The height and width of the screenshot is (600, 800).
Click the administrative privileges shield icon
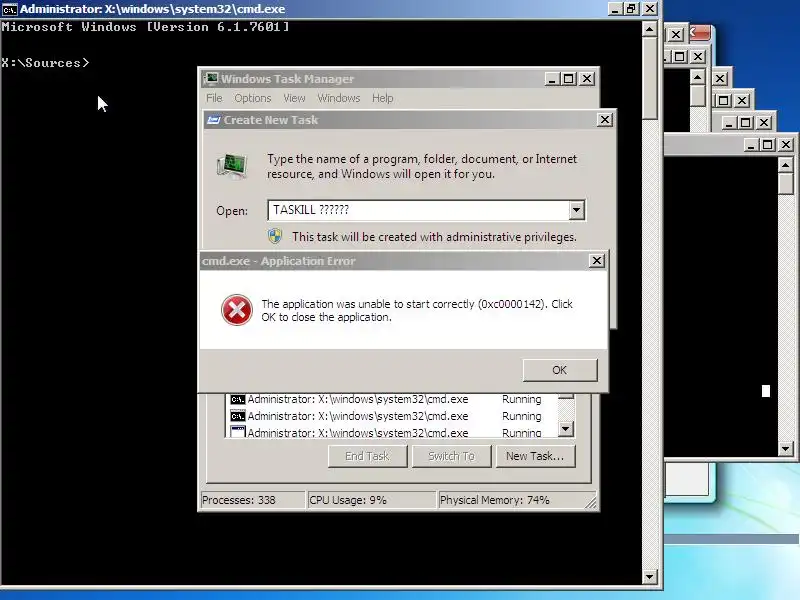(x=275, y=236)
